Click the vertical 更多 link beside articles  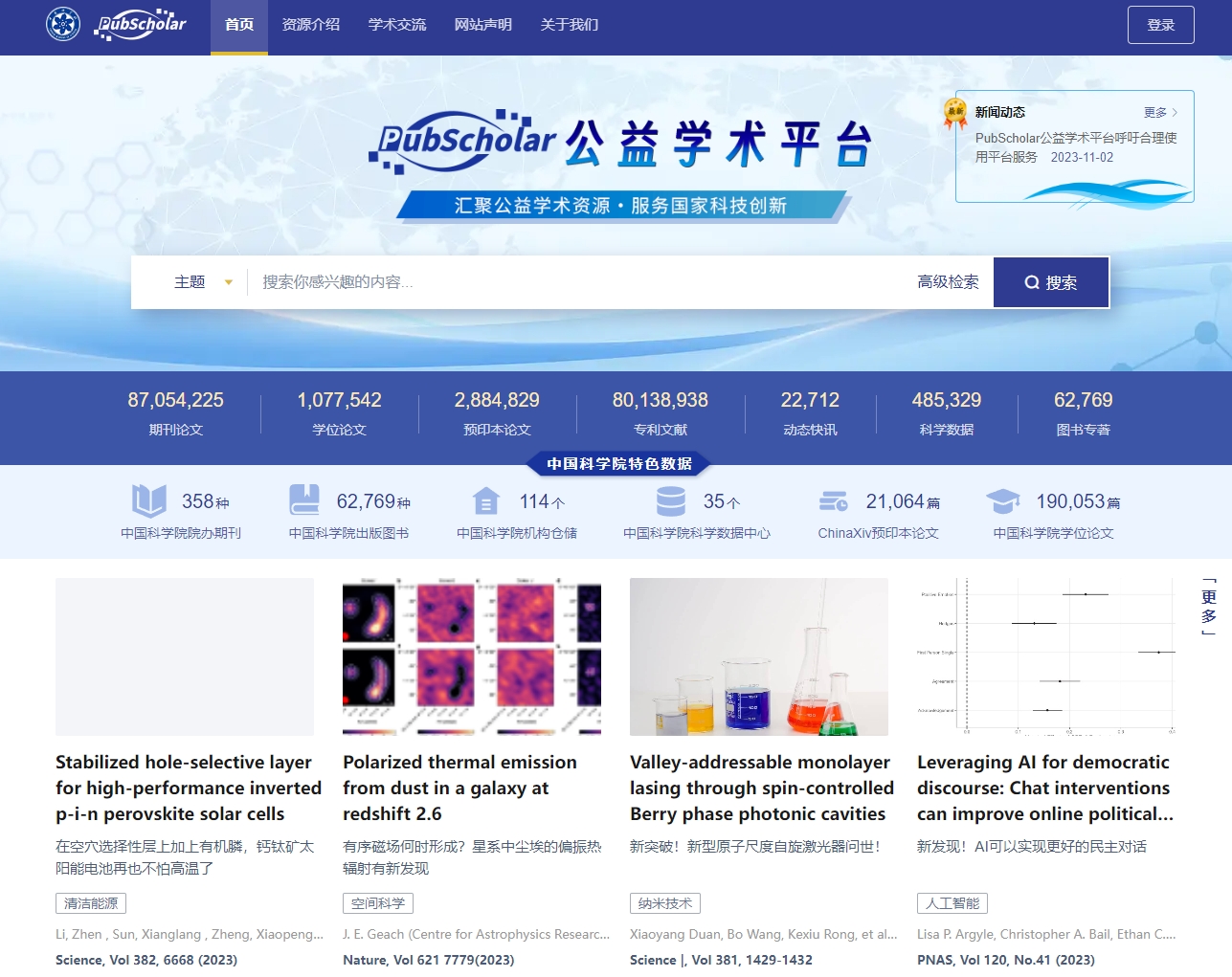[x=1209, y=607]
